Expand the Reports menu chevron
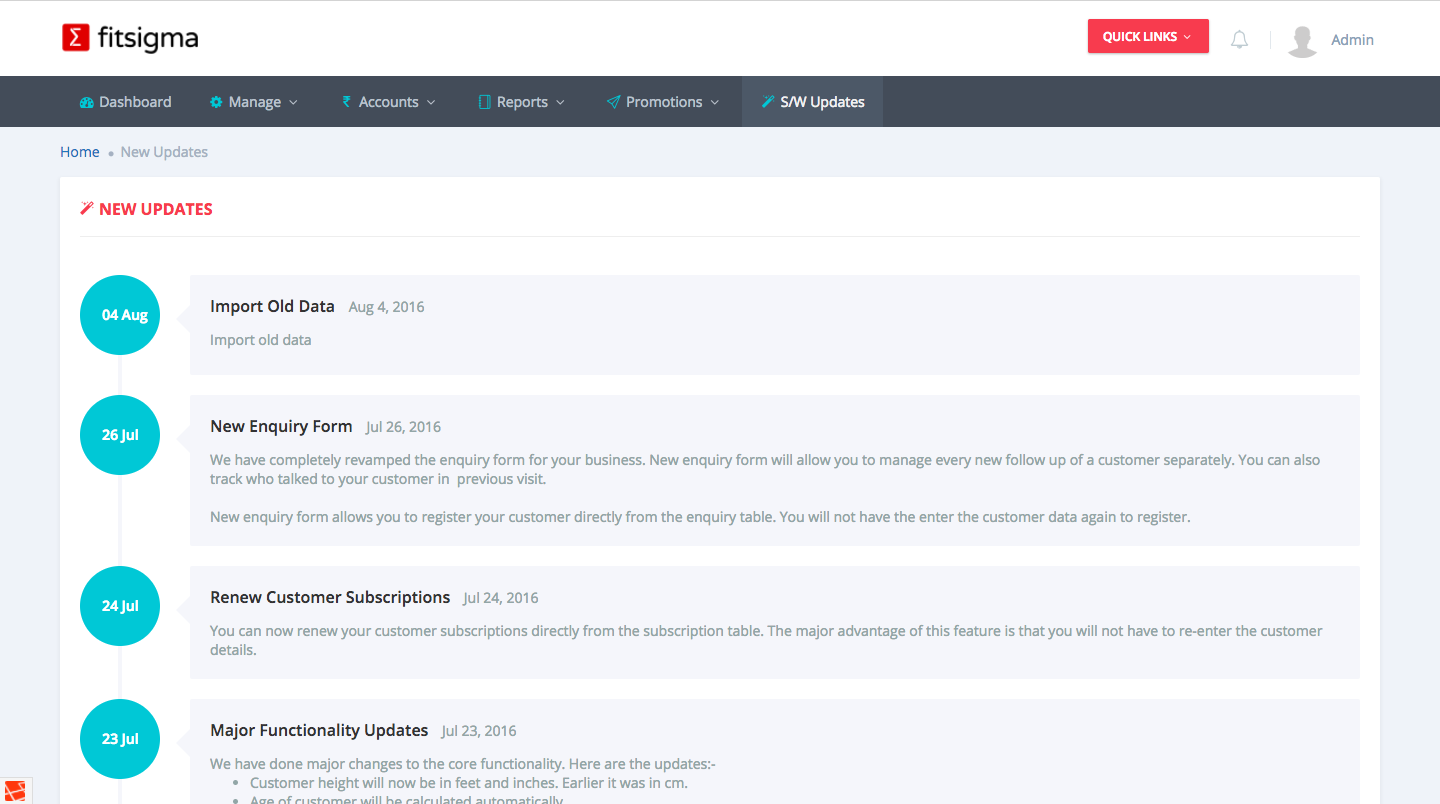Viewport: 1440px width, 804px height. 560,103
